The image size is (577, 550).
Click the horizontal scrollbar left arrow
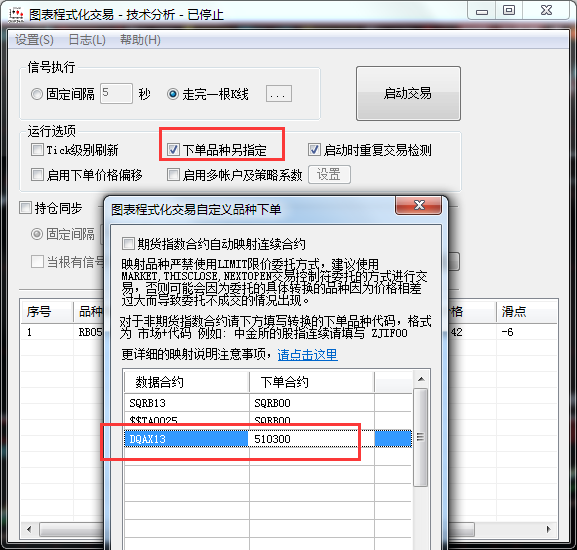[29, 529]
